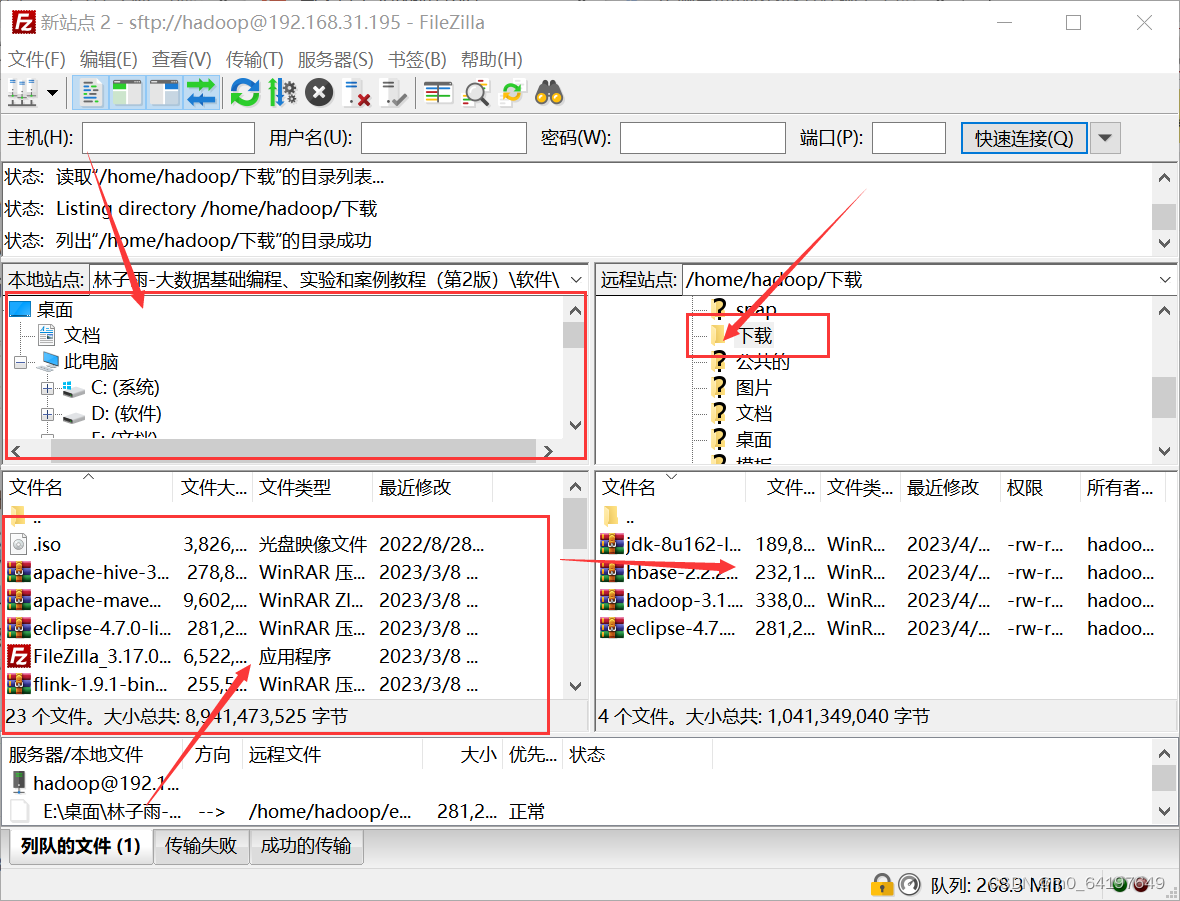Open directory listing filters dialog
1180x901 pixels.
[x=438, y=93]
